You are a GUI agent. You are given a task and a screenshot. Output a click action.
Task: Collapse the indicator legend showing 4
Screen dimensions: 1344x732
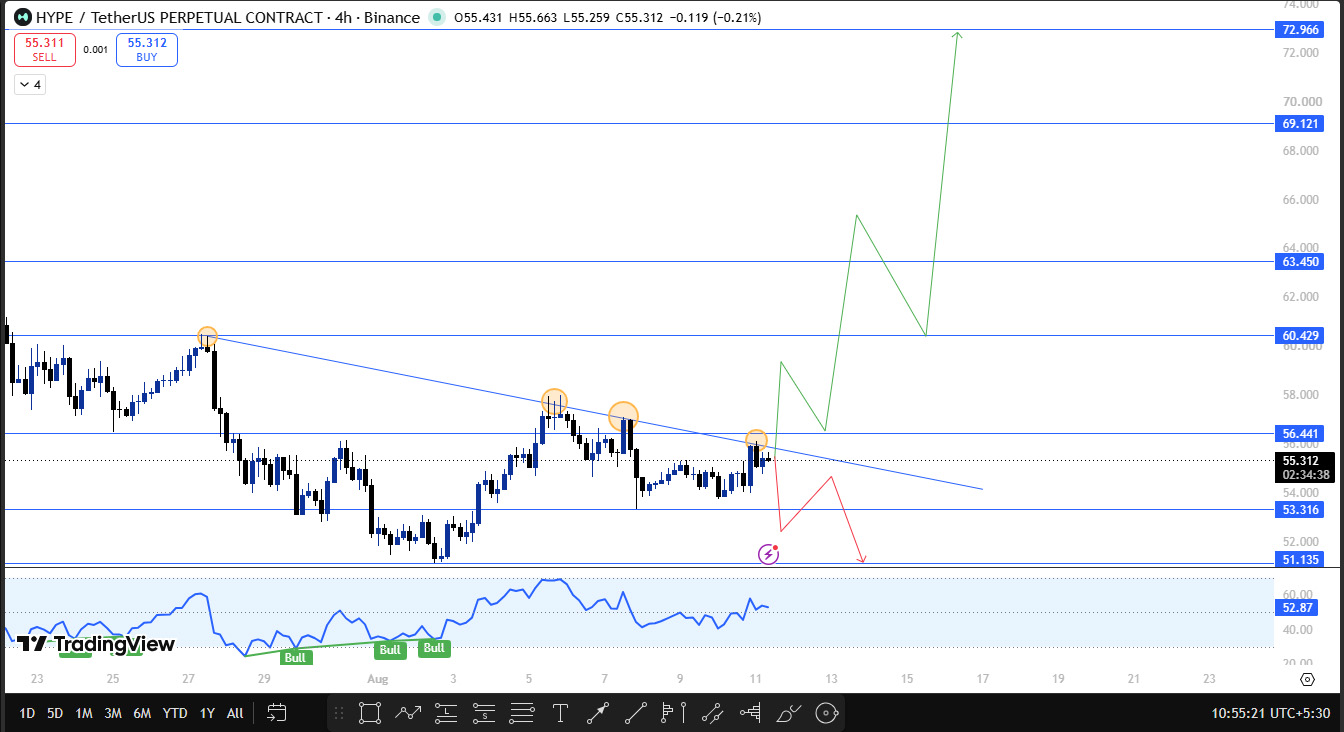tap(29, 85)
